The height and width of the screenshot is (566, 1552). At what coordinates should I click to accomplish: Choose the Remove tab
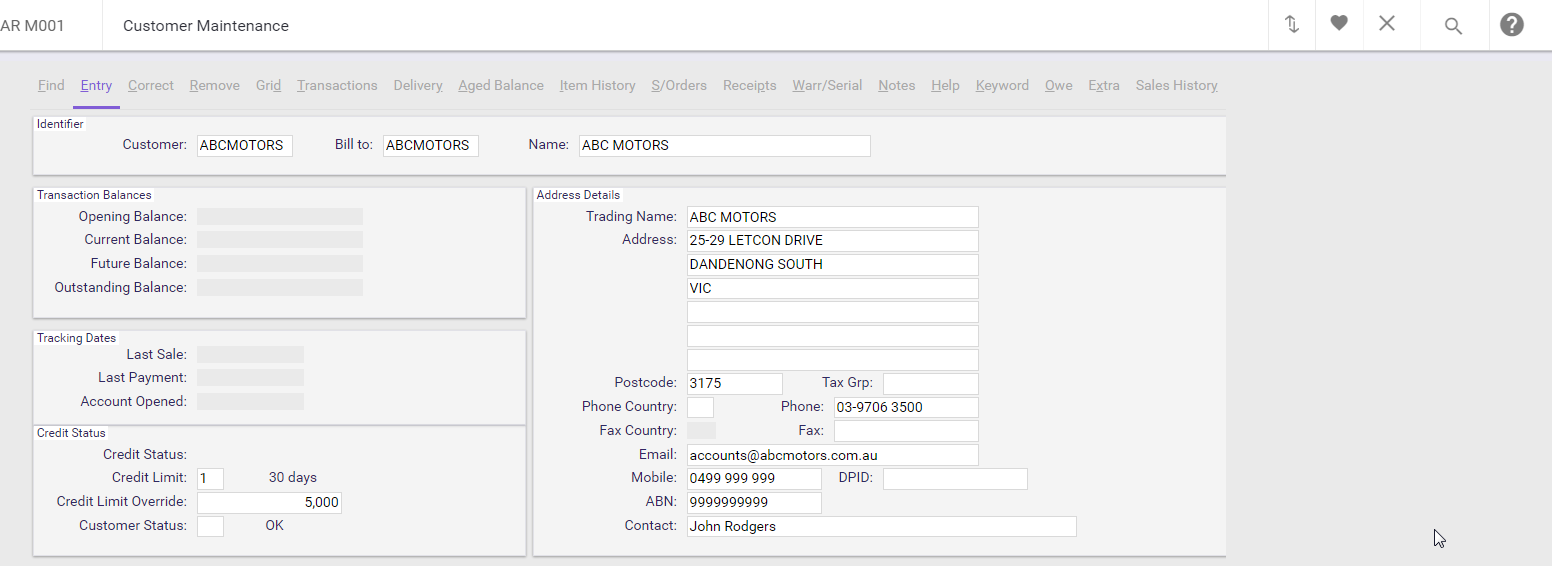point(215,85)
